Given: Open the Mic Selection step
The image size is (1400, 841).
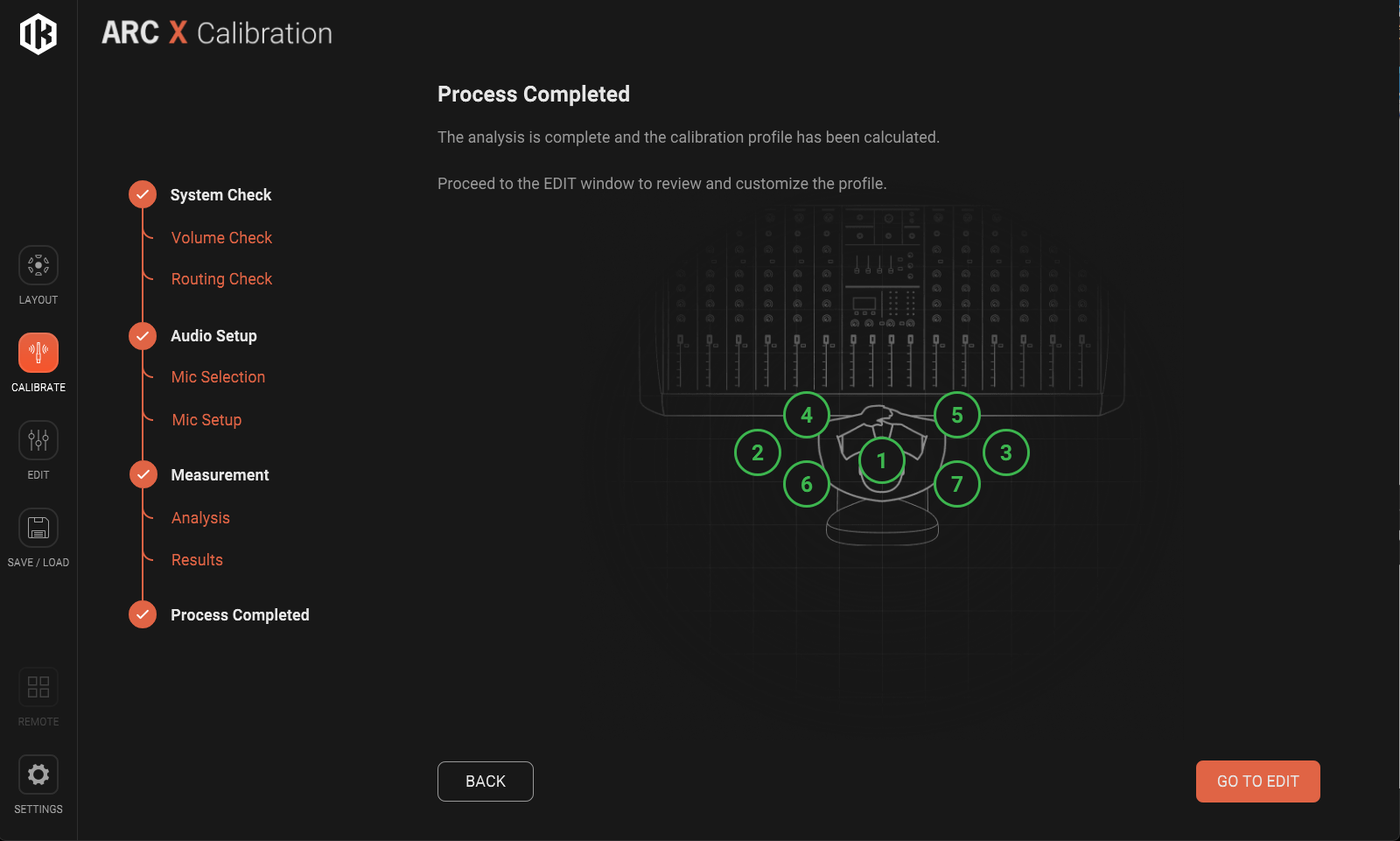Looking at the screenshot, I should tap(218, 377).
